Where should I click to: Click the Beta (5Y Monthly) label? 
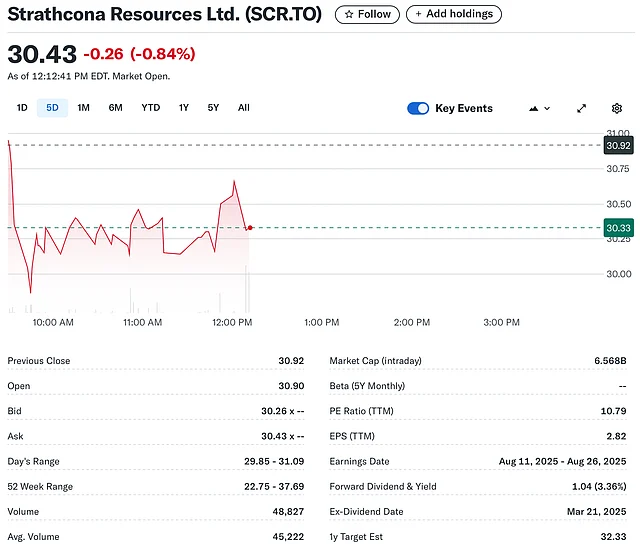[367, 386]
